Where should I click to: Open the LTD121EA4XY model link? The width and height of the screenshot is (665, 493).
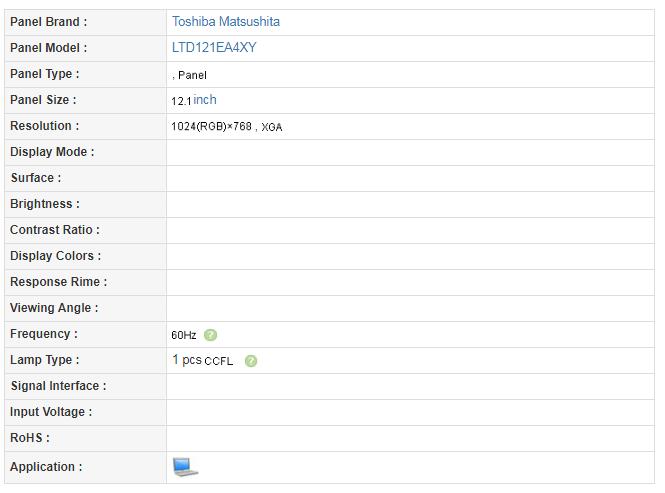click(214, 48)
